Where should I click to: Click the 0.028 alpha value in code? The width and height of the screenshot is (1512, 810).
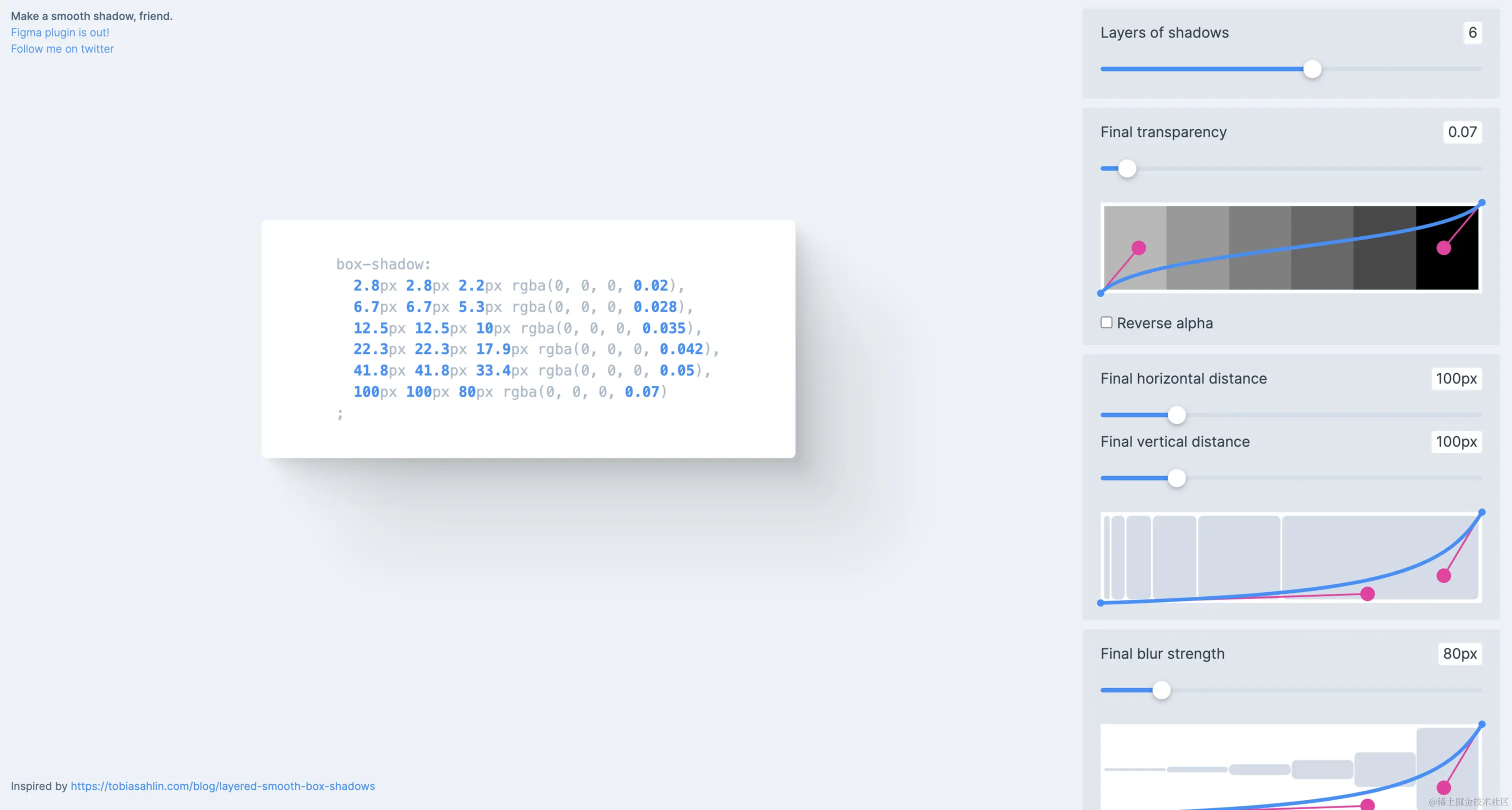click(x=655, y=307)
